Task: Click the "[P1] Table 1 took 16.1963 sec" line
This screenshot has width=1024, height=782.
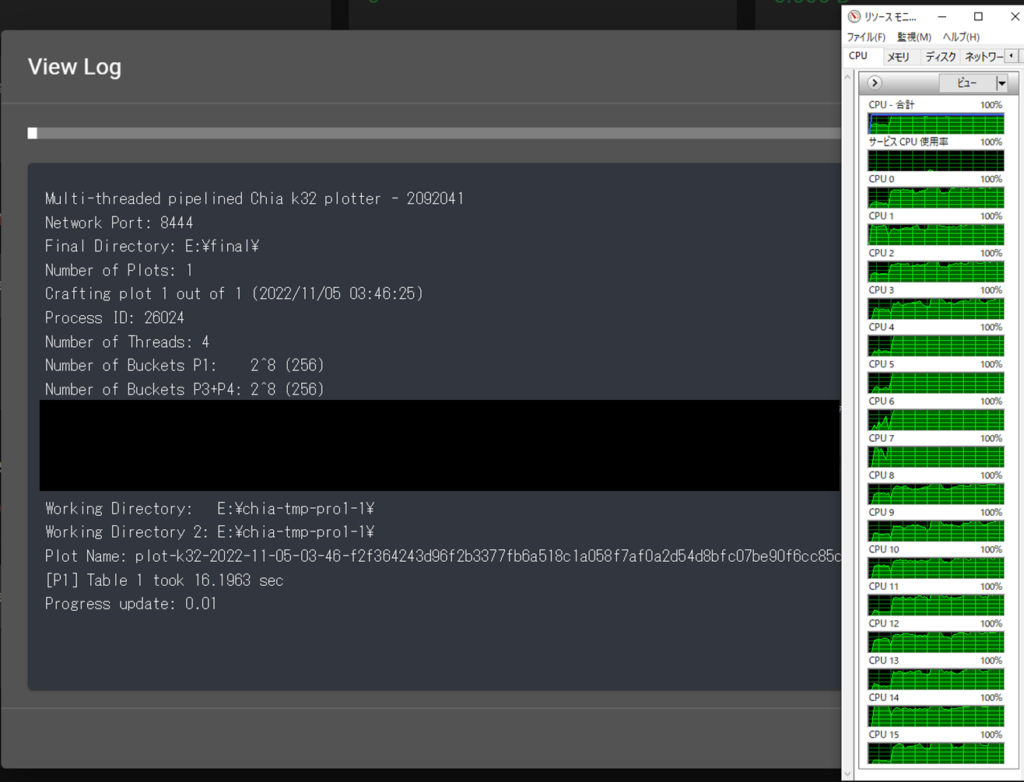Action: click(165, 581)
